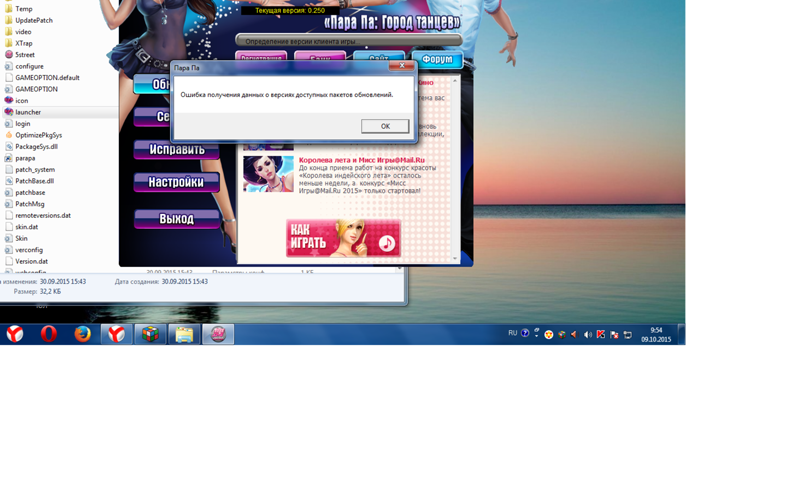Select the OptimizePkgSys application icon
The image size is (800, 501).
[9, 135]
